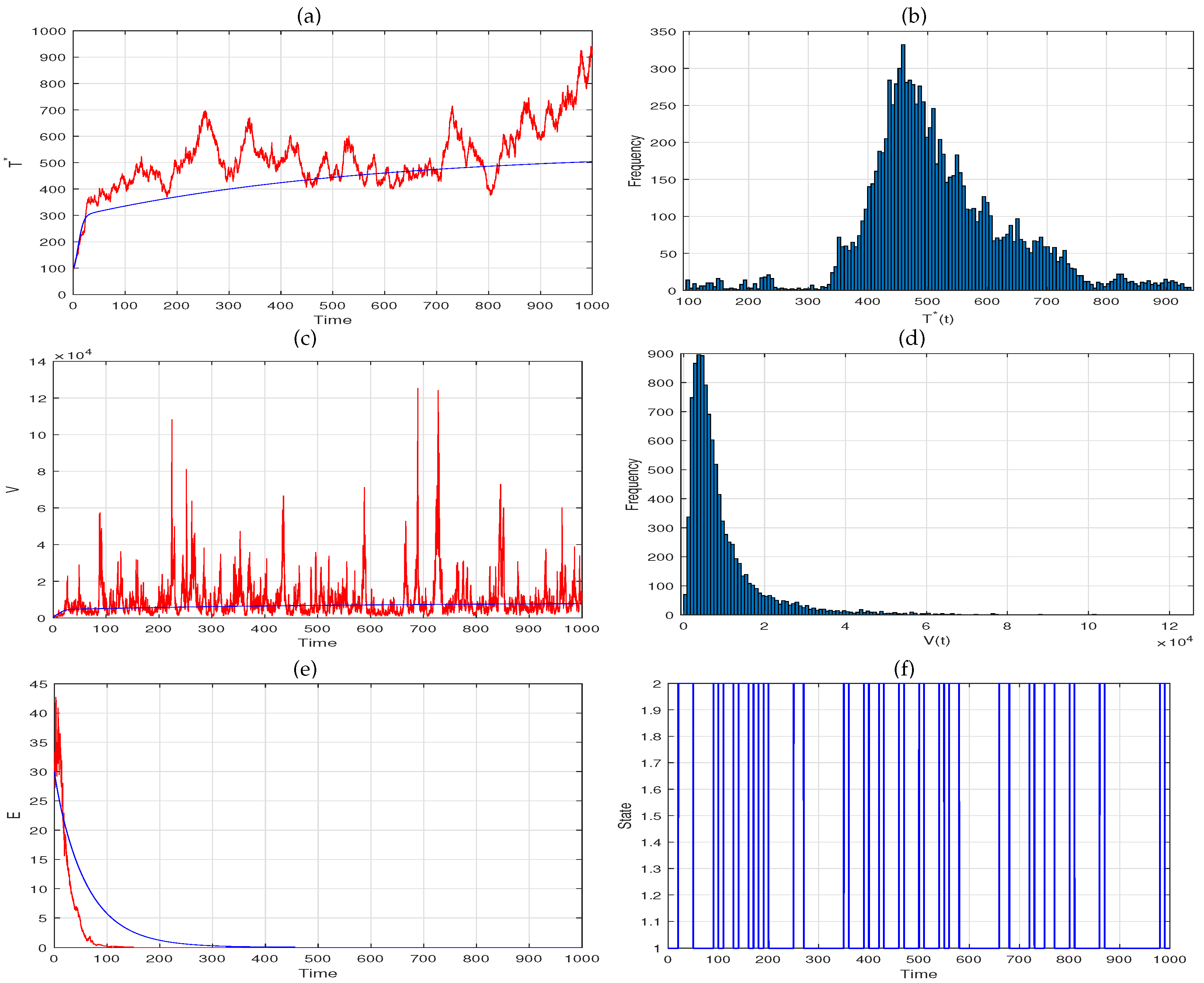
Task: Click the T*(t) x-axis label in plot (b)
Action: (x=937, y=318)
